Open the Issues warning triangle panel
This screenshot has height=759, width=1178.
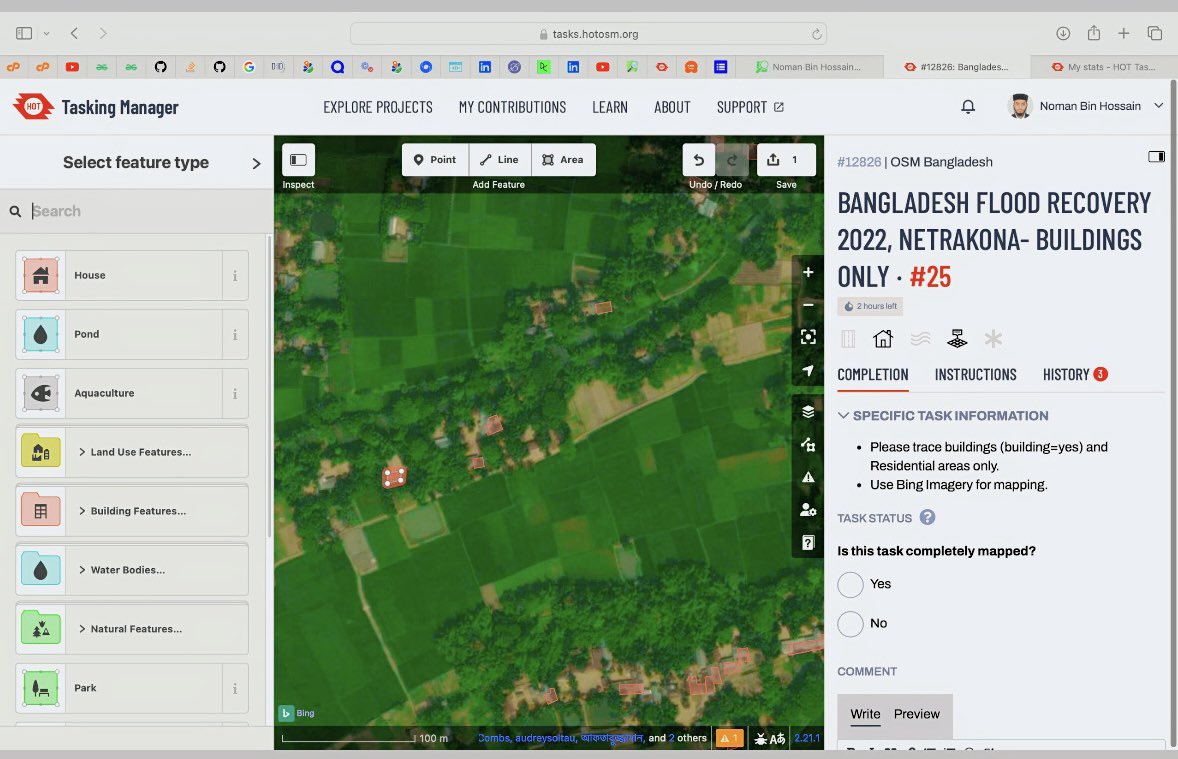(x=808, y=477)
